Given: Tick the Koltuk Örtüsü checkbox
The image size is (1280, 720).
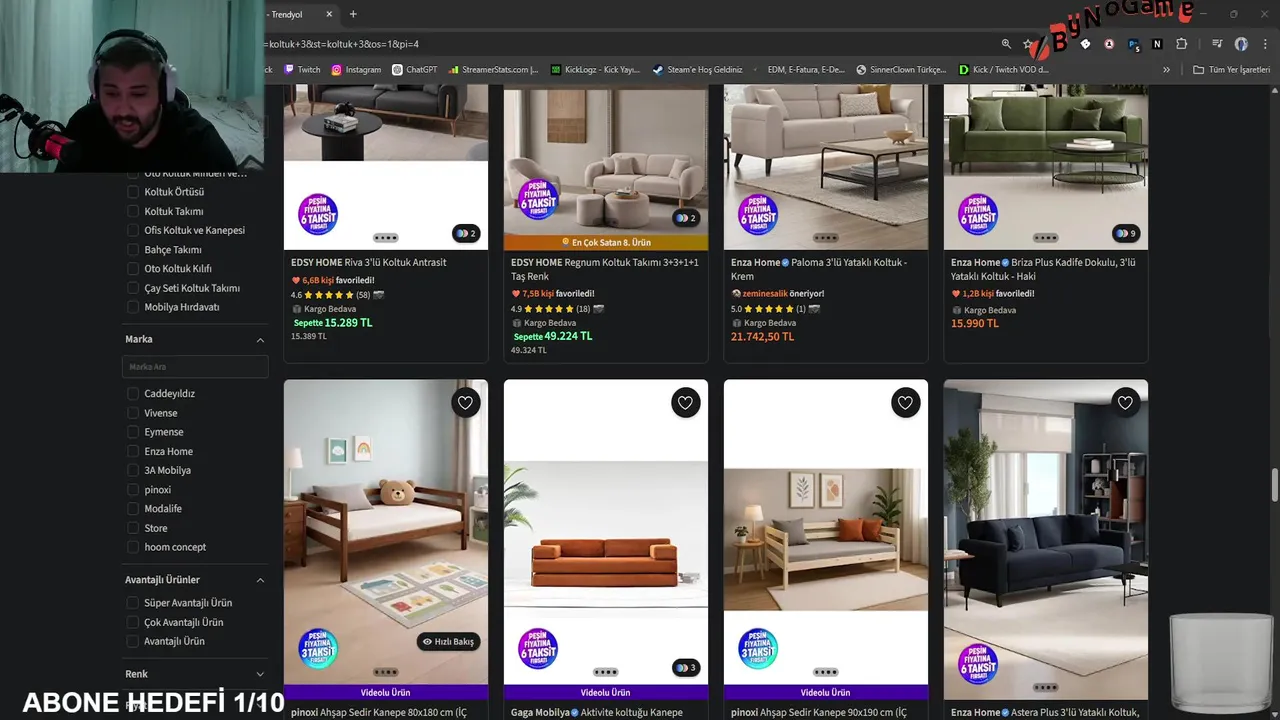Looking at the screenshot, I should 133,192.
